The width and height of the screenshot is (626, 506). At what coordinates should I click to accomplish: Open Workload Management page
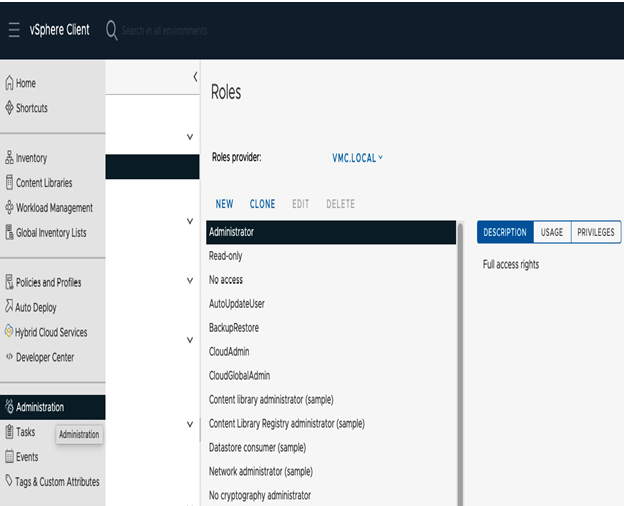click(52, 208)
